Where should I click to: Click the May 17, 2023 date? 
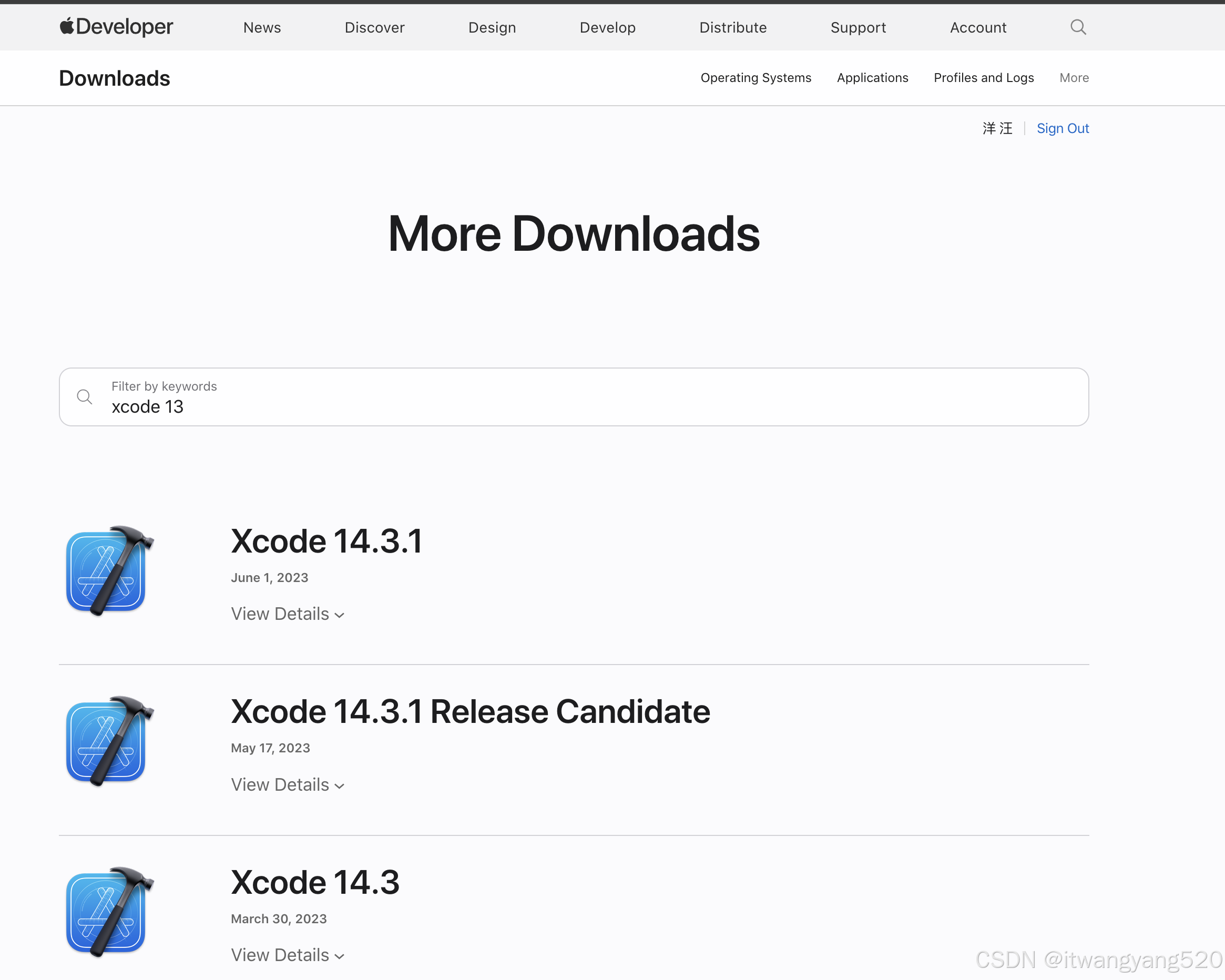tap(270, 748)
